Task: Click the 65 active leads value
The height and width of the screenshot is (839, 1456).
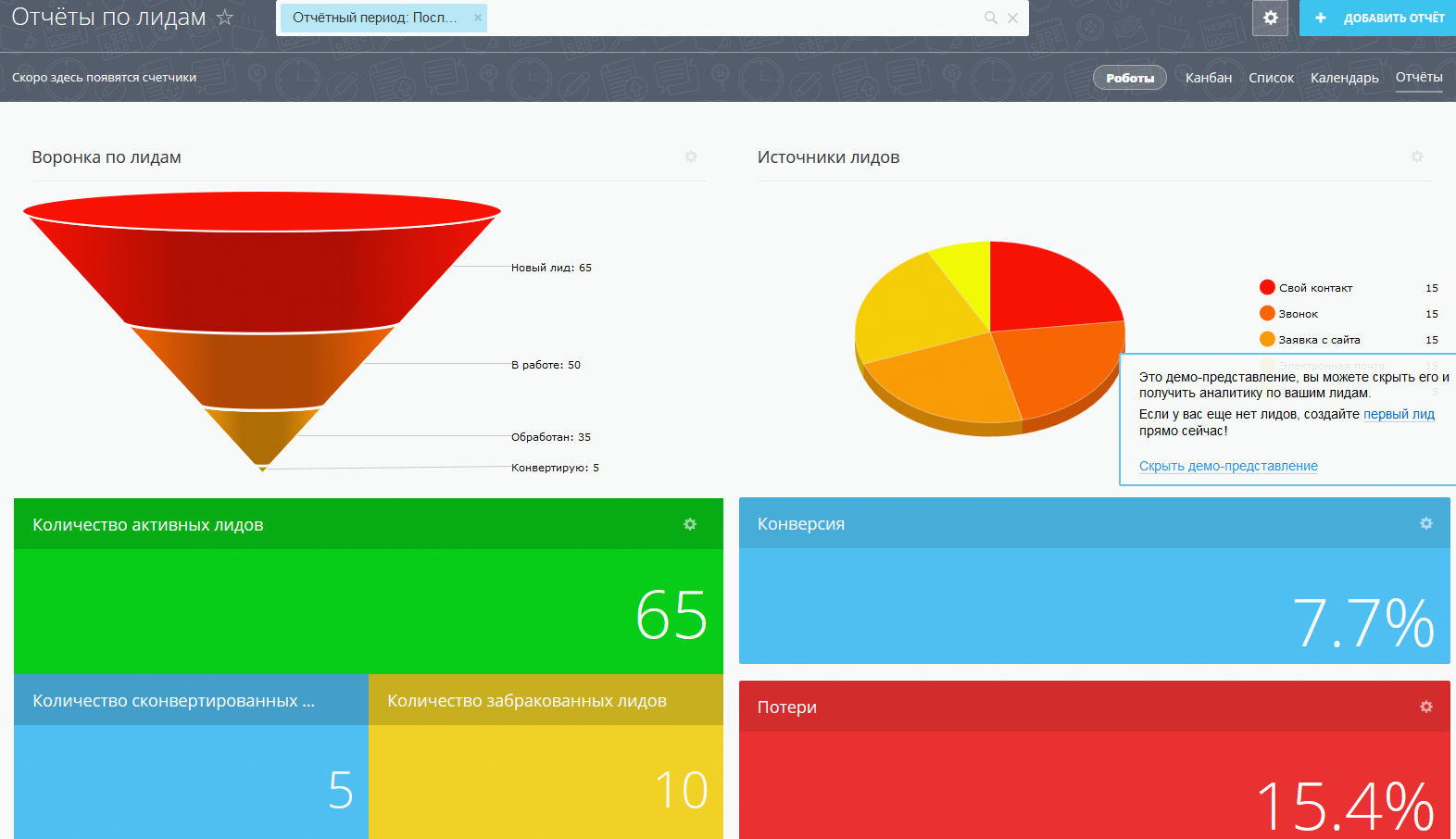Action: (x=672, y=615)
